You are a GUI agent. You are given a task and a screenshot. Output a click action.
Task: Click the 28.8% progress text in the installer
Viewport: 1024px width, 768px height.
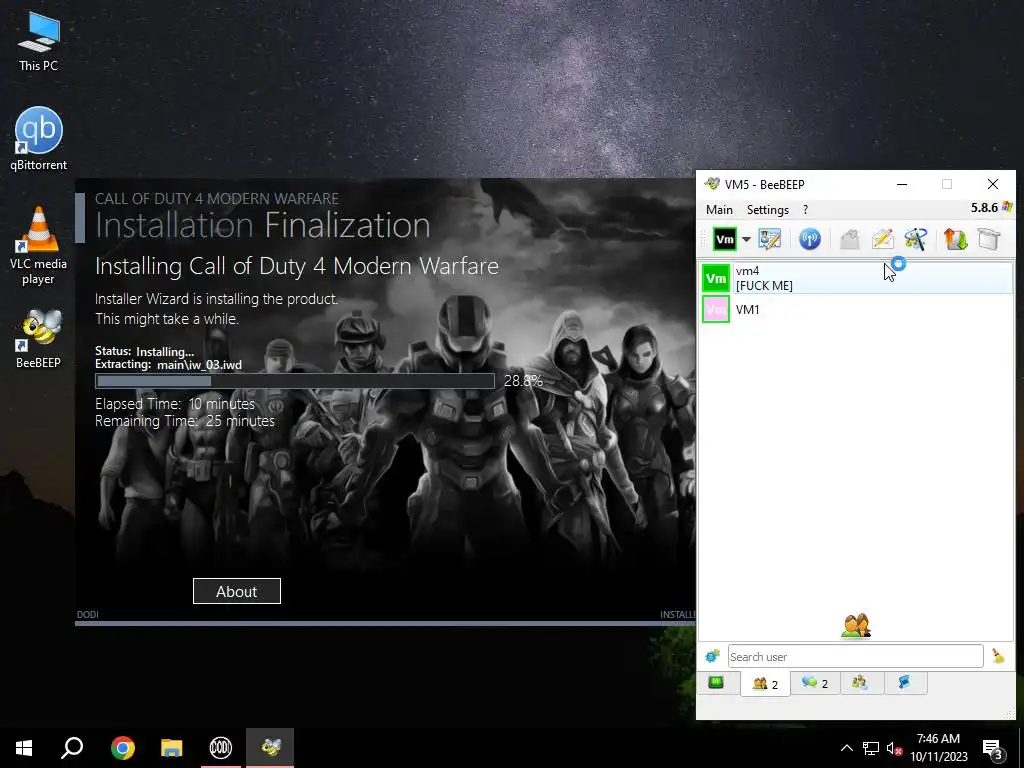pos(523,381)
